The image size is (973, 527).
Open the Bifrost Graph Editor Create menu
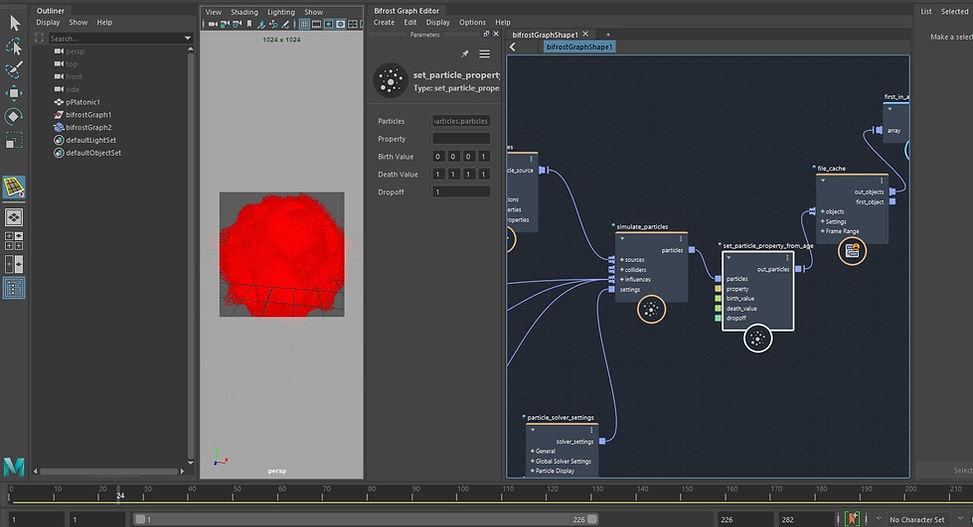[383, 22]
